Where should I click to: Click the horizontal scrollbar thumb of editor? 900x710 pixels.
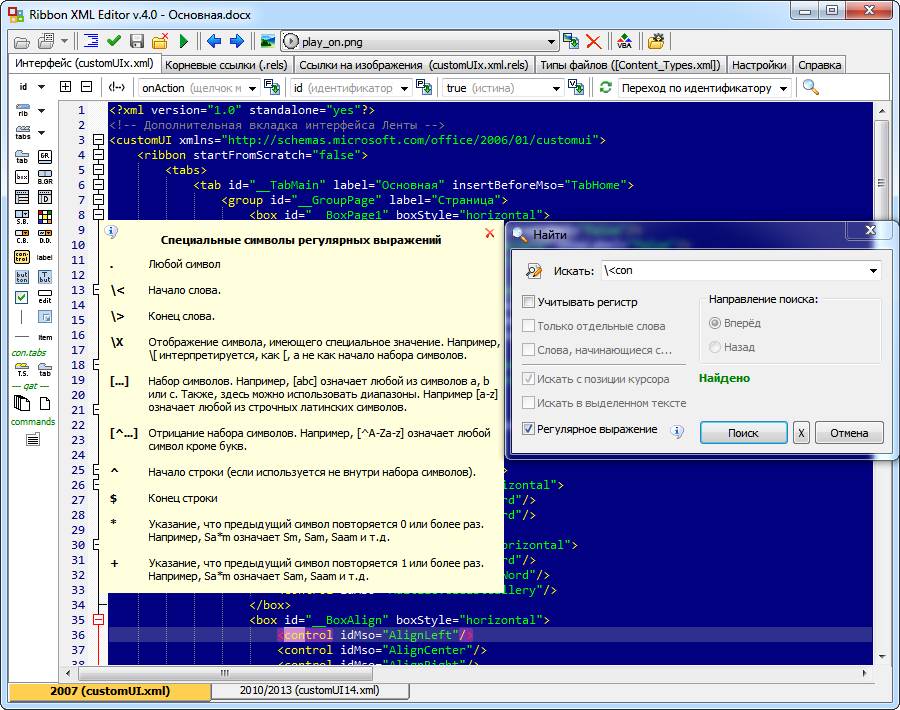pos(225,673)
